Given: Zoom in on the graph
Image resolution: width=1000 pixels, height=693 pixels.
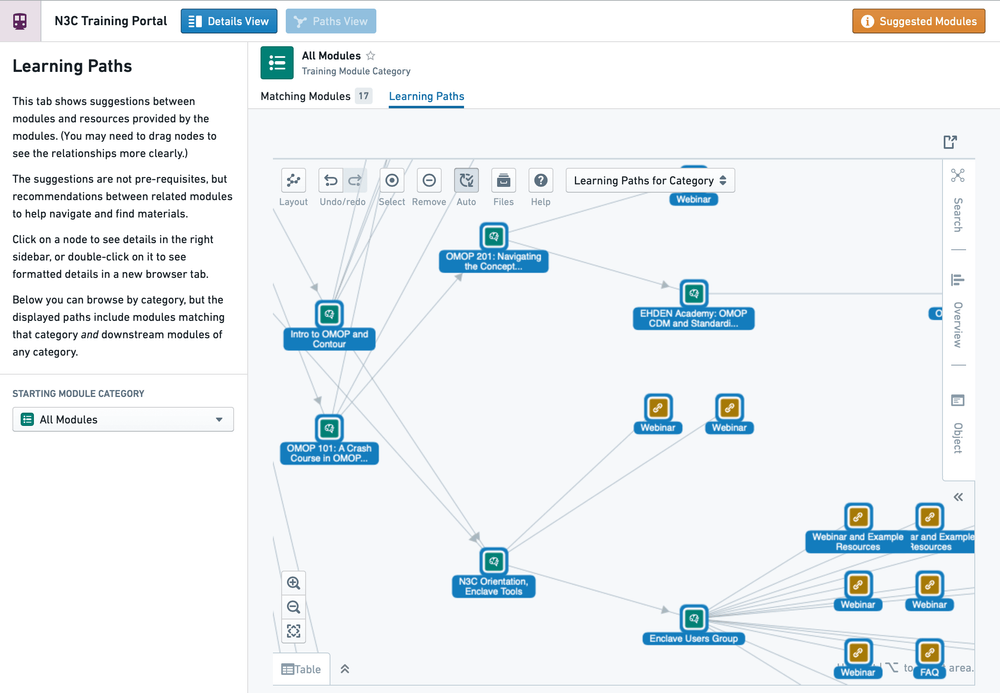Looking at the screenshot, I should 293,583.
